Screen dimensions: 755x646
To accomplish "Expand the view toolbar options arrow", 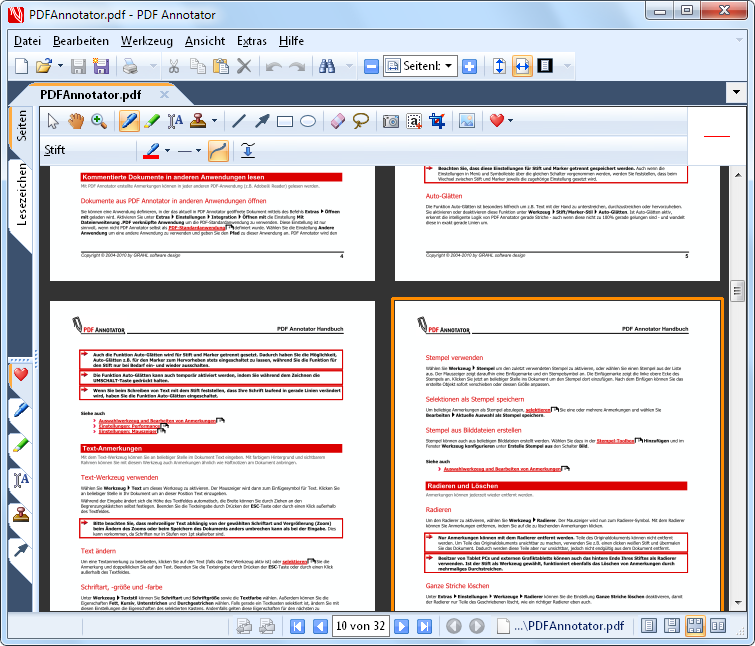I will point(567,66).
